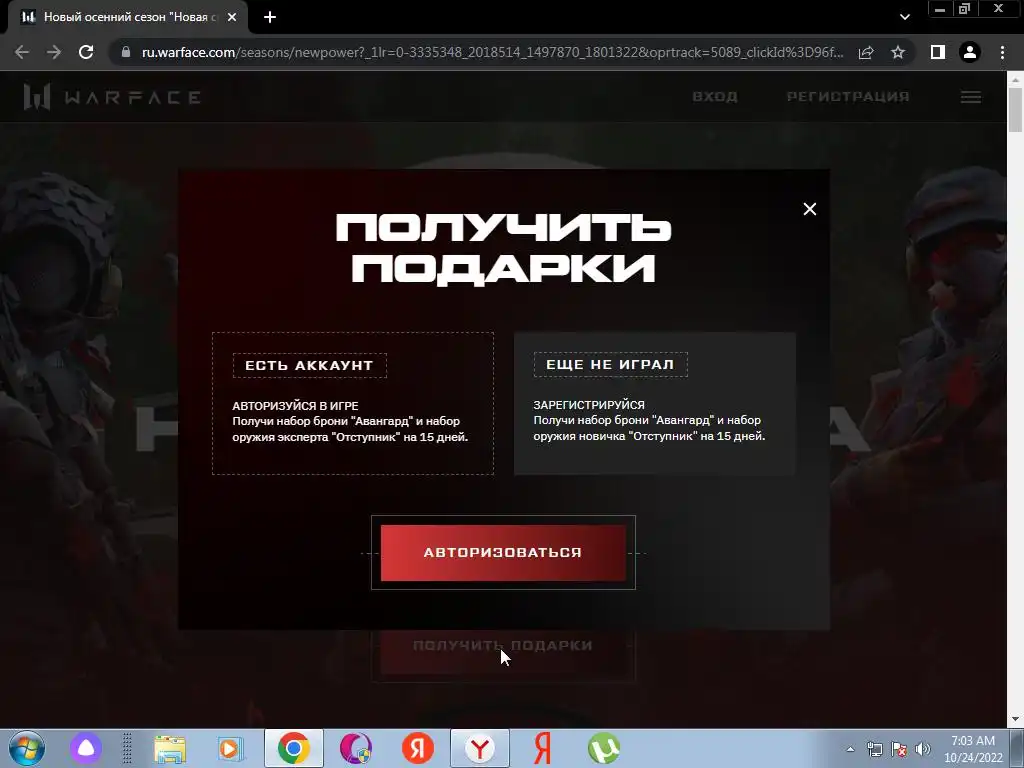Screen dimensions: 1024x768
Task: Click the page scrollbar up arrow
Action: 1015,79
